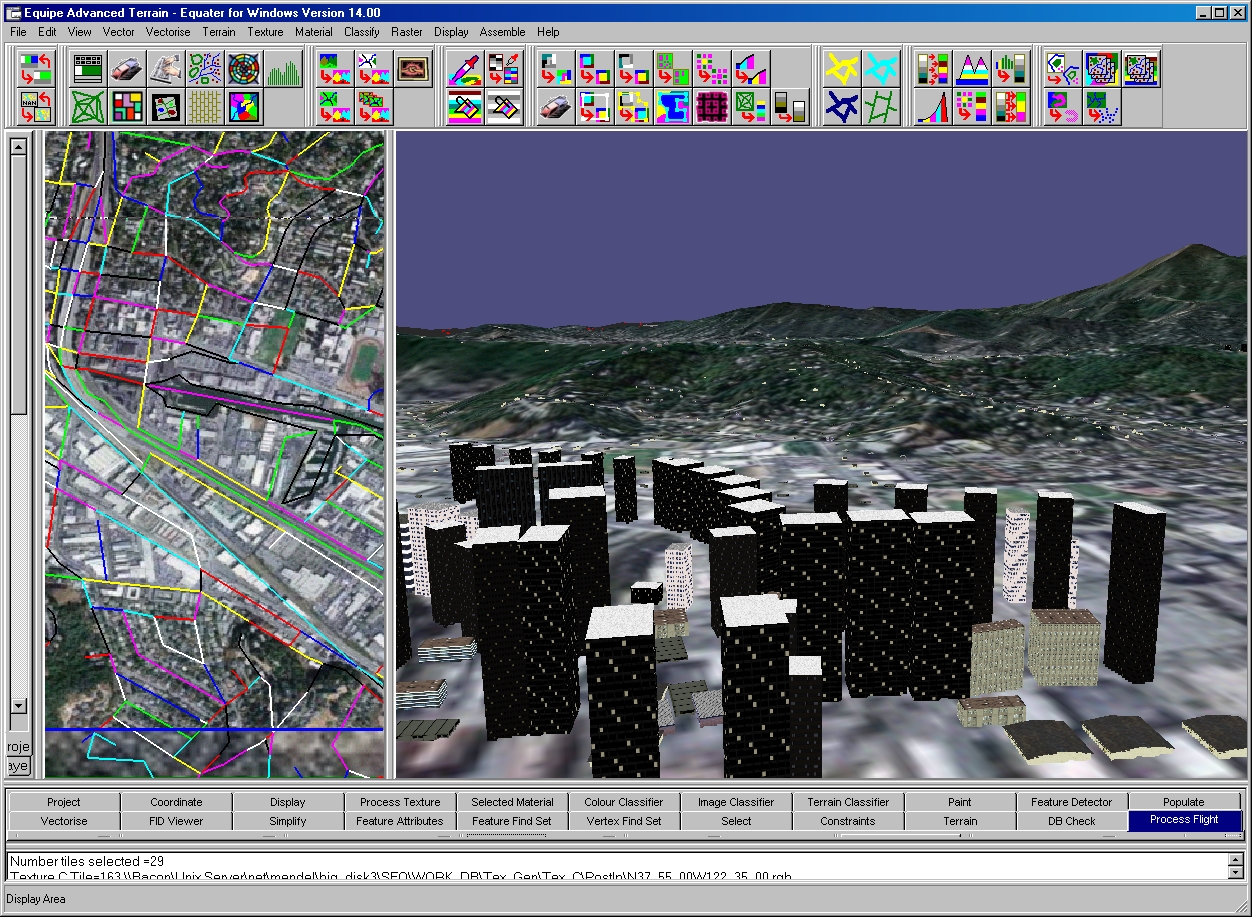Screen dimensions: 1252x917
Task: Click the circular colour web icon
Action: pos(244,69)
